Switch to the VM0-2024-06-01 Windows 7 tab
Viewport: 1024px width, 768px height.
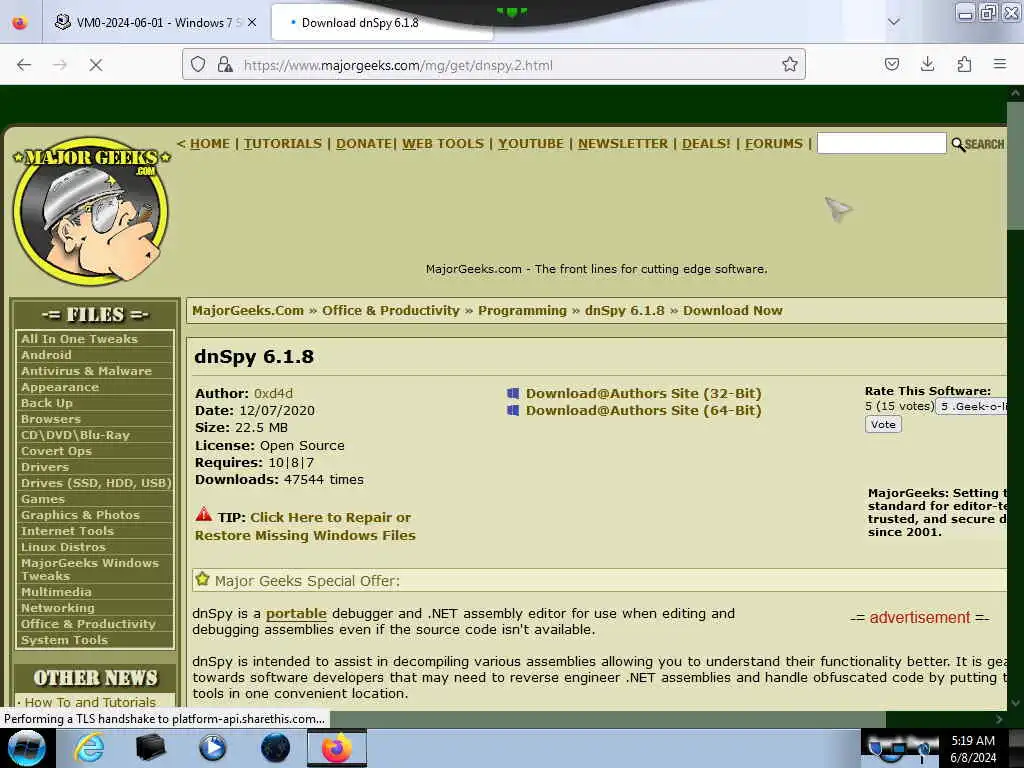click(x=153, y=22)
